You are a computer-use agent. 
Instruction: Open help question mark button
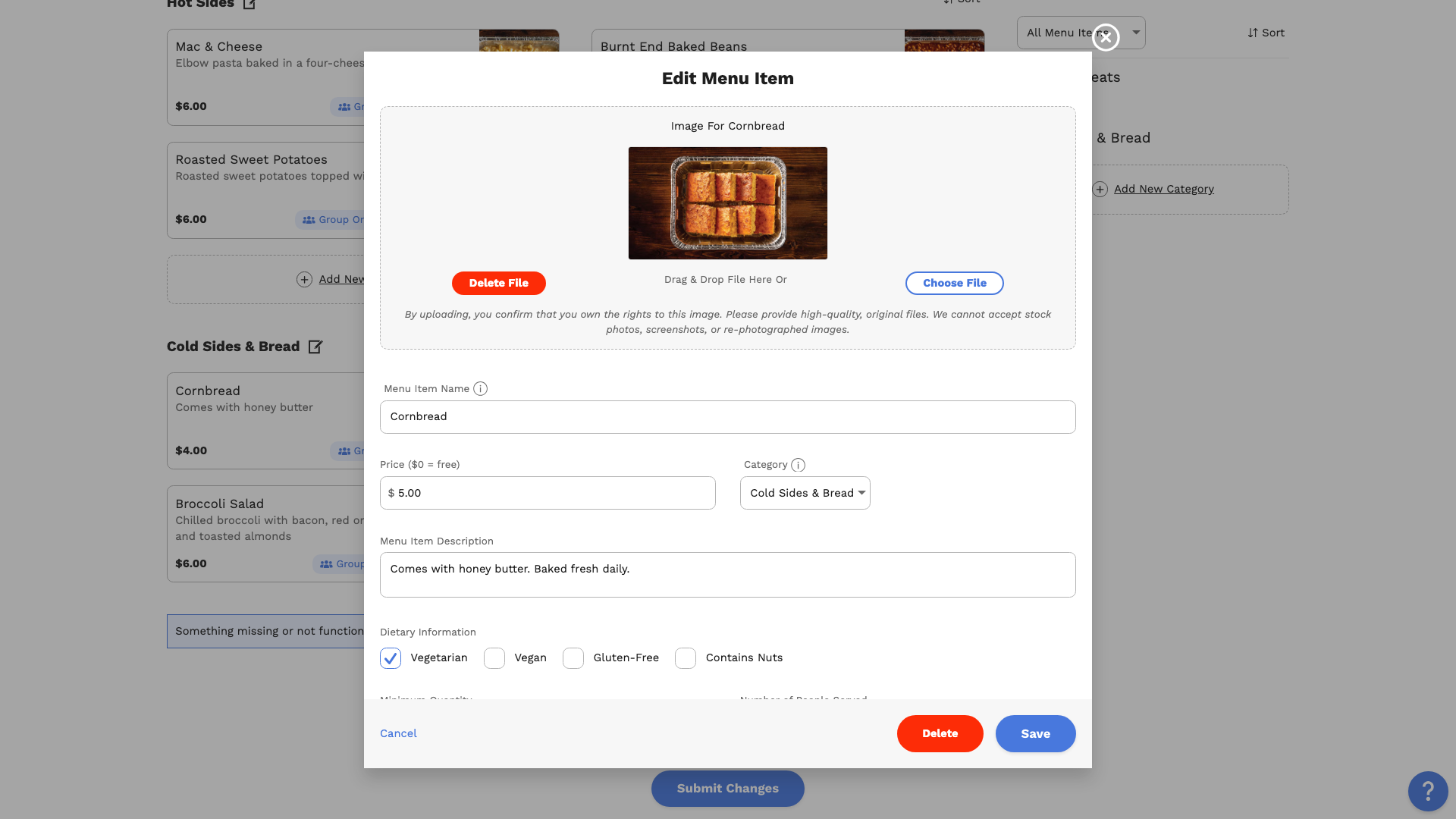click(1428, 791)
